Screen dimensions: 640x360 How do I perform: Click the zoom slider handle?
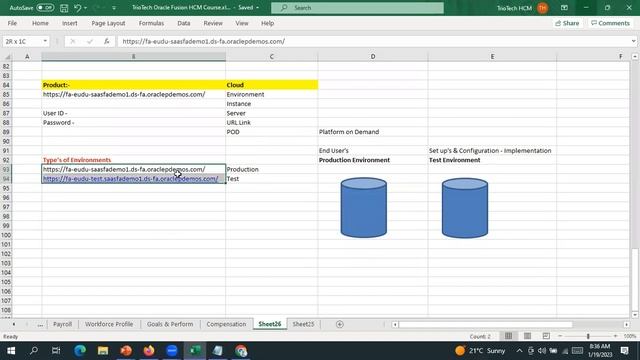click(588, 336)
